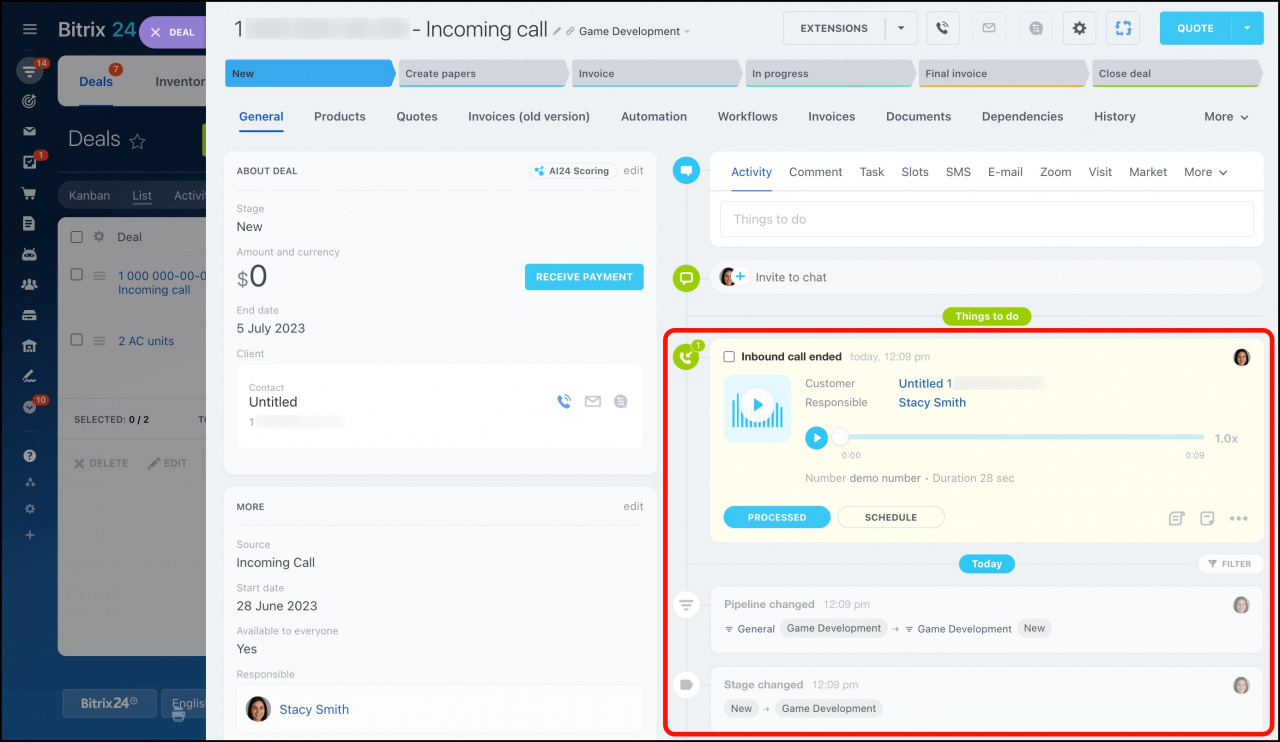Select the 2 AC units row checkbox
Image resolution: width=1280 pixels, height=742 pixels.
click(x=77, y=340)
